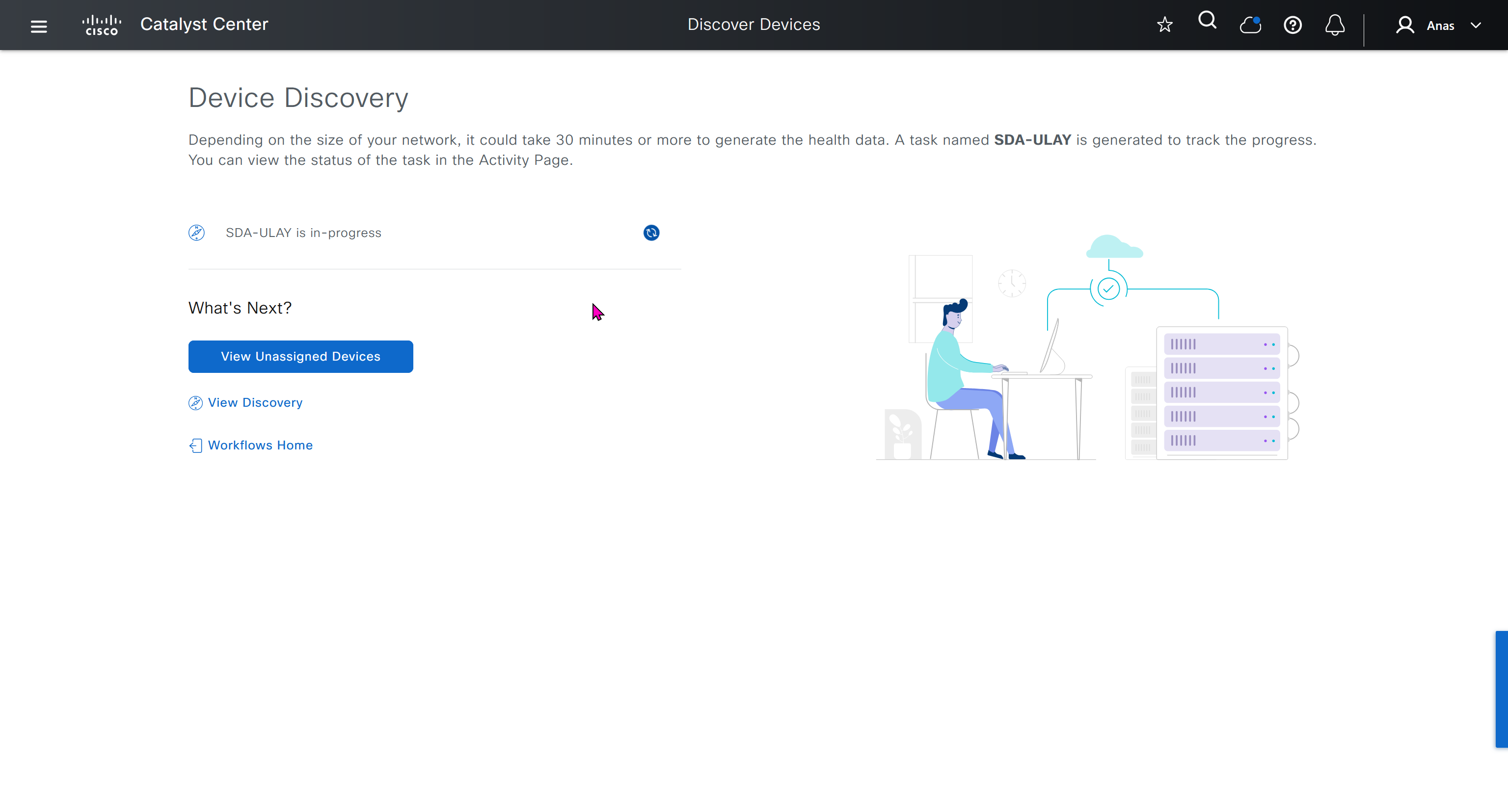The width and height of the screenshot is (1508, 812).
Task: Open the Anas user menu
Action: [1440, 26]
